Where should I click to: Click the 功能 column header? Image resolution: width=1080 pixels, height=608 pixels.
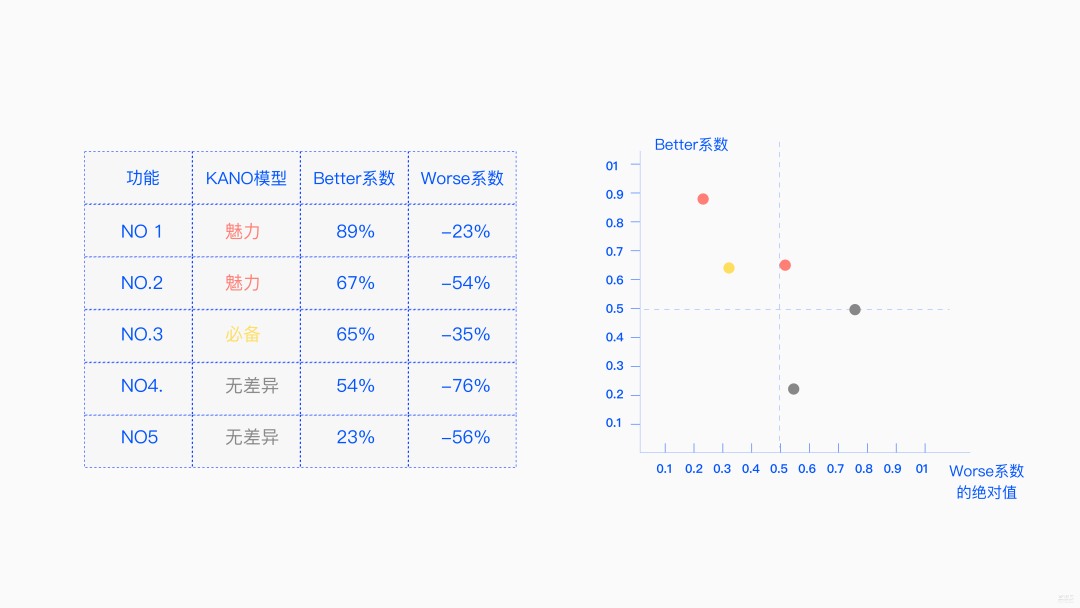[x=143, y=178]
